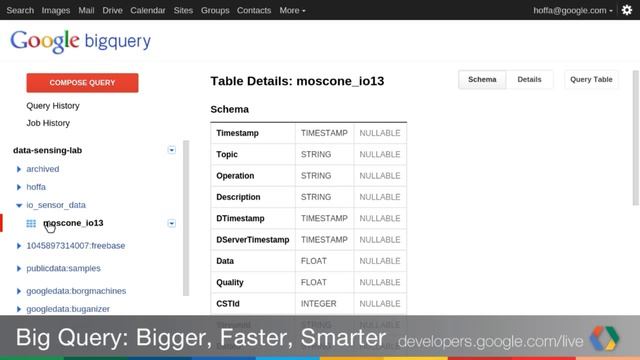Expand googledata:buganizer dataset arrow
This screenshot has height=360, width=640.
(x=19, y=309)
